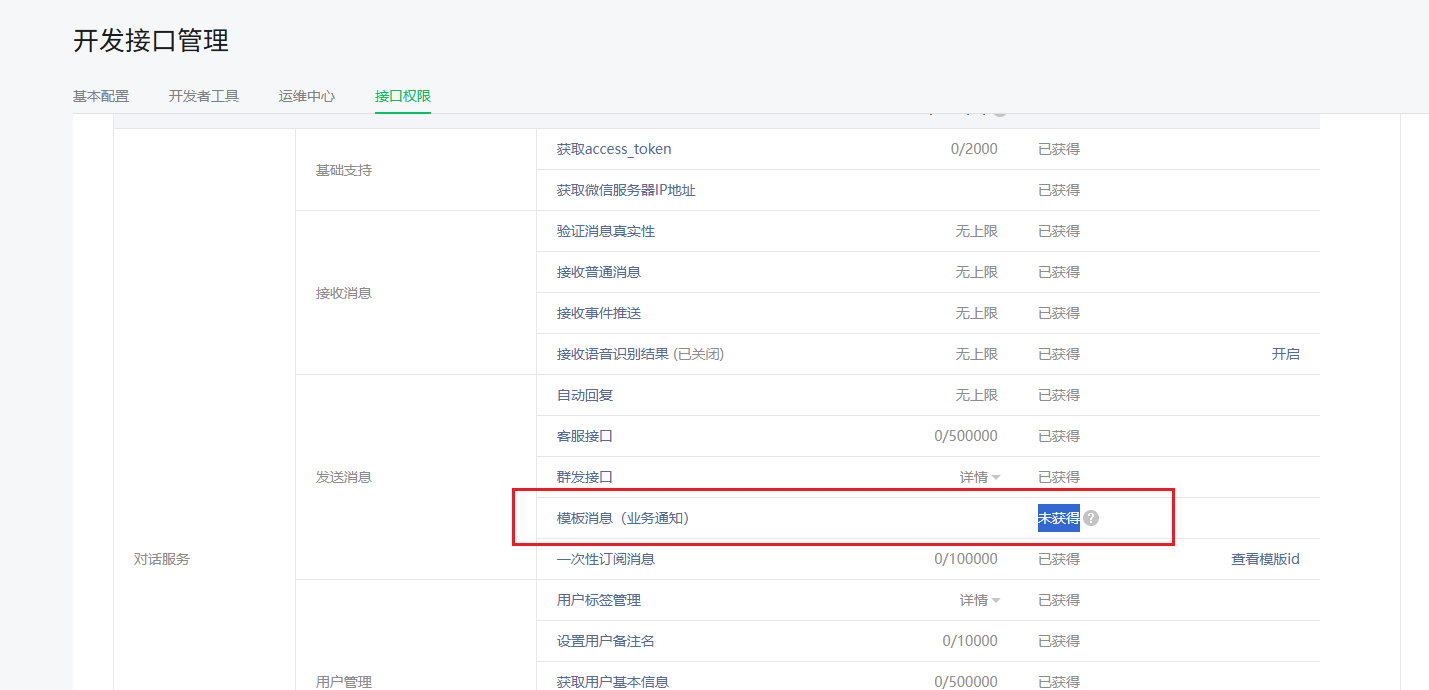Select the 接口权限 tab
The width and height of the screenshot is (1429, 690).
[x=403, y=96]
